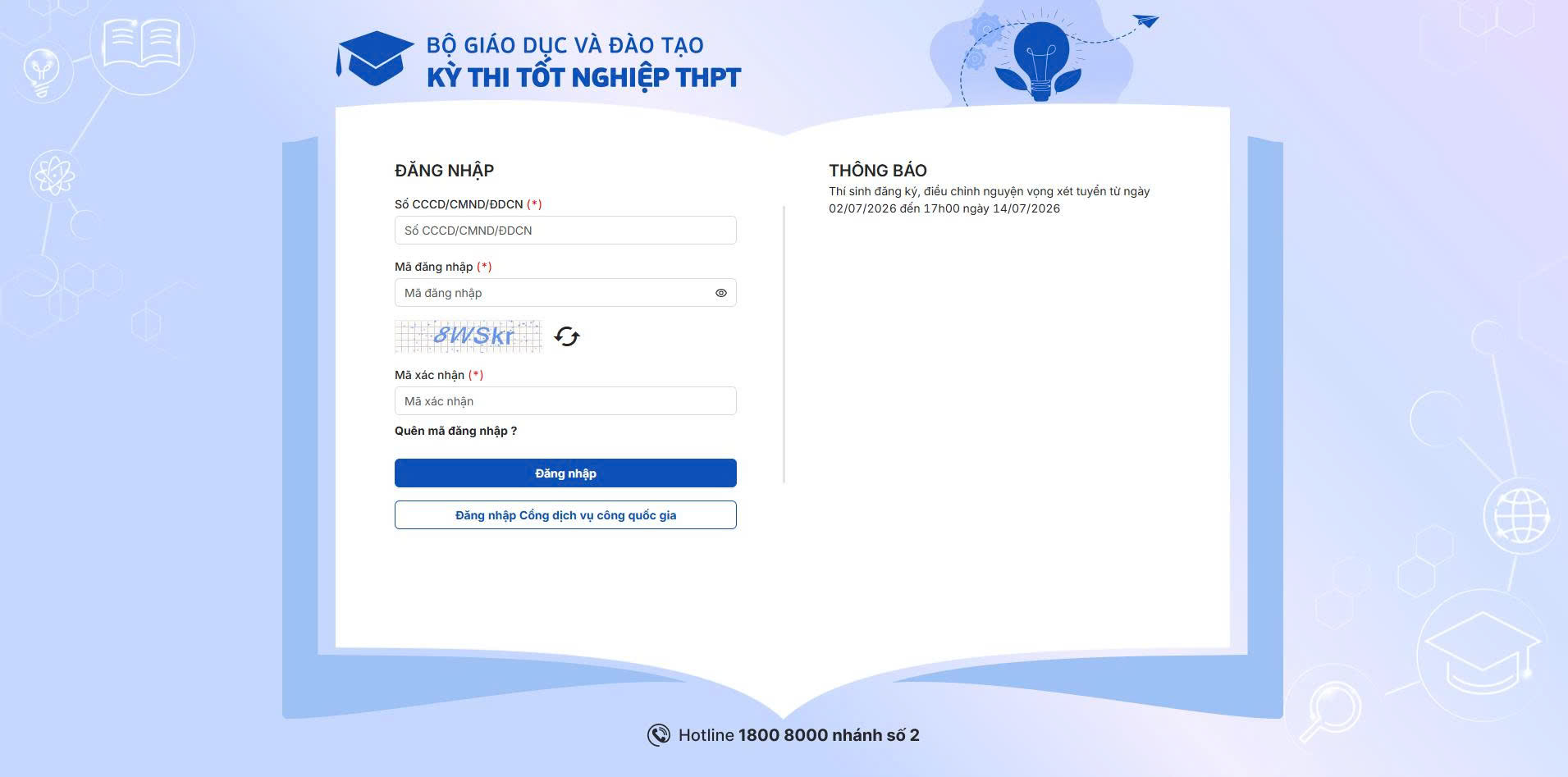Click the Mã xác nhận (*) field label
The width and height of the screenshot is (1568, 777).
click(x=439, y=375)
